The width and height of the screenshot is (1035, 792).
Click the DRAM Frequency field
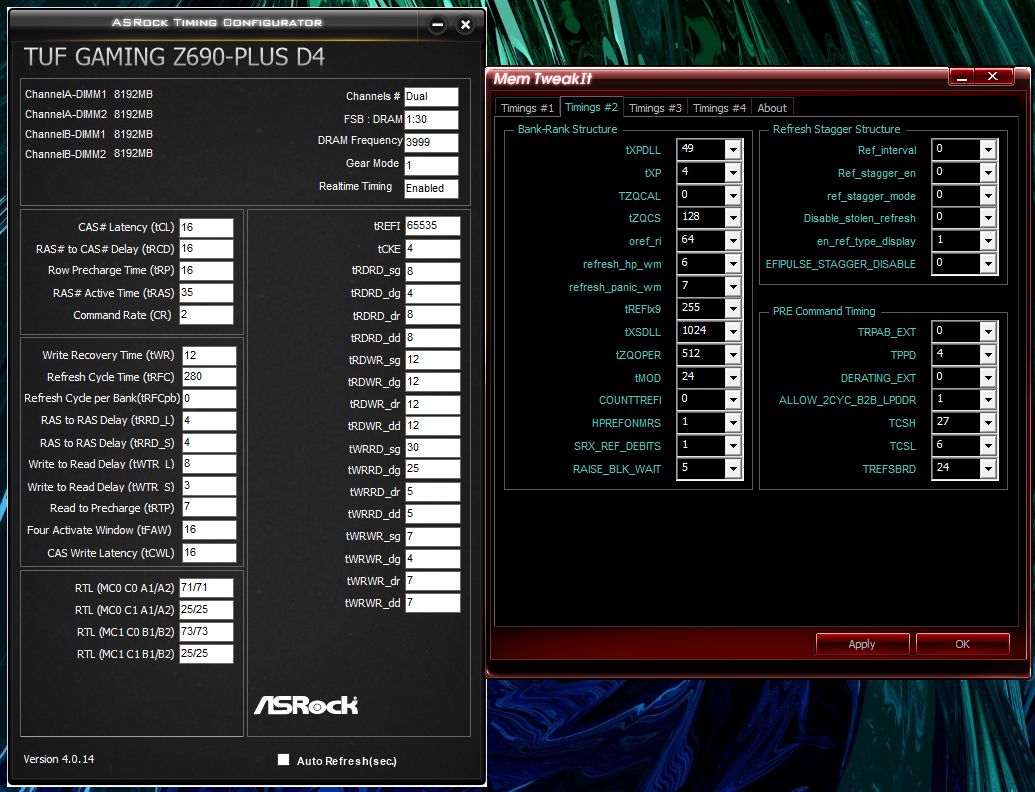[431, 143]
